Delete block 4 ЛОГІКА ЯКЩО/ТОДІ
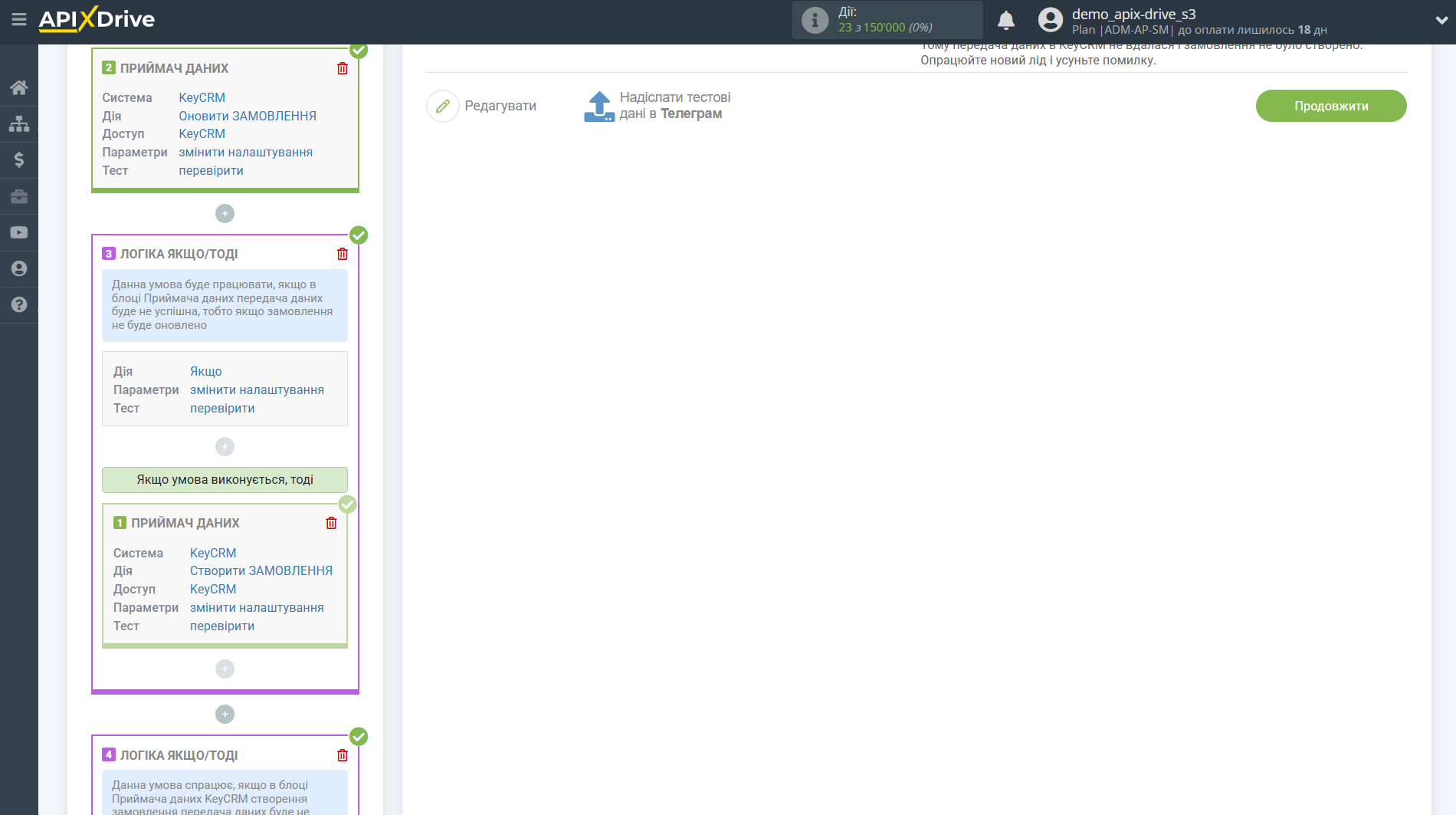The height and width of the screenshot is (815, 1456). [343, 755]
